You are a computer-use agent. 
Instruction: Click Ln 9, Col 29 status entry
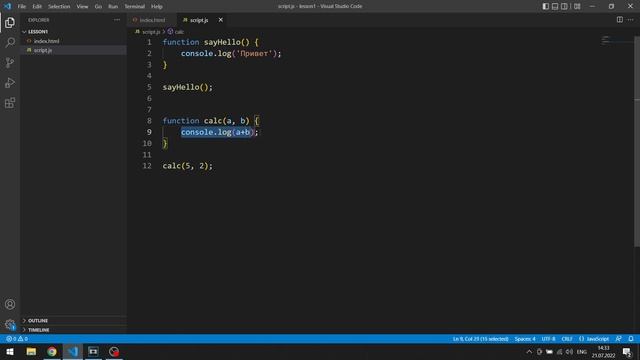click(x=480, y=339)
